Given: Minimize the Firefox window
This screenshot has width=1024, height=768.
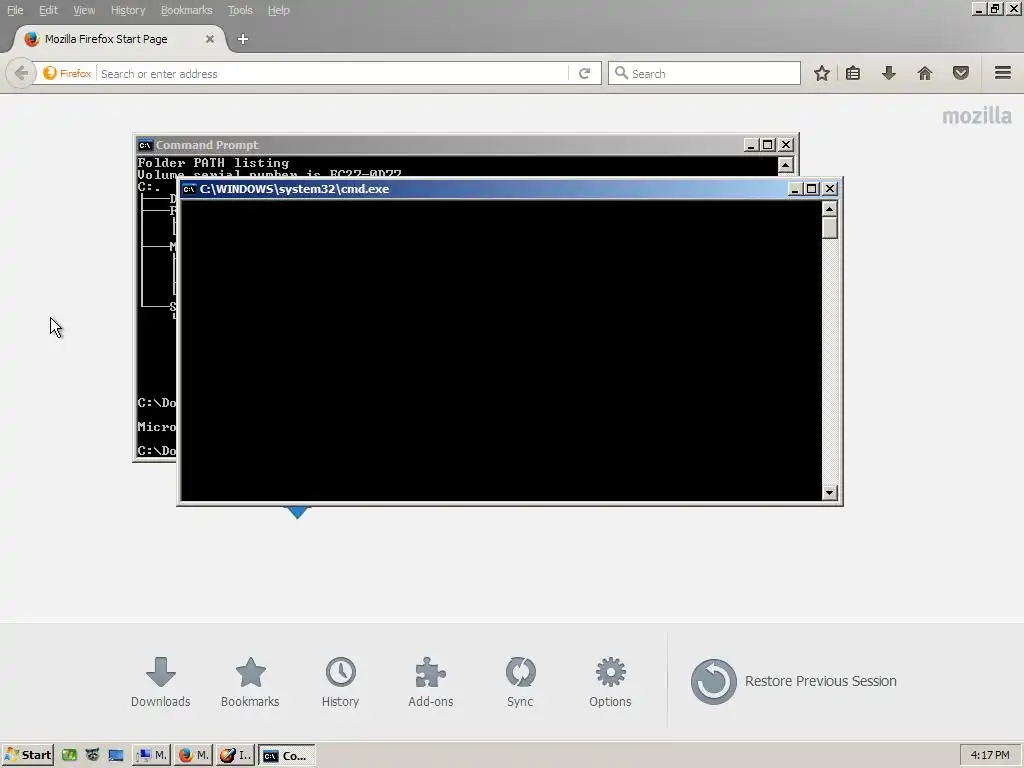Looking at the screenshot, I should click(x=978, y=9).
